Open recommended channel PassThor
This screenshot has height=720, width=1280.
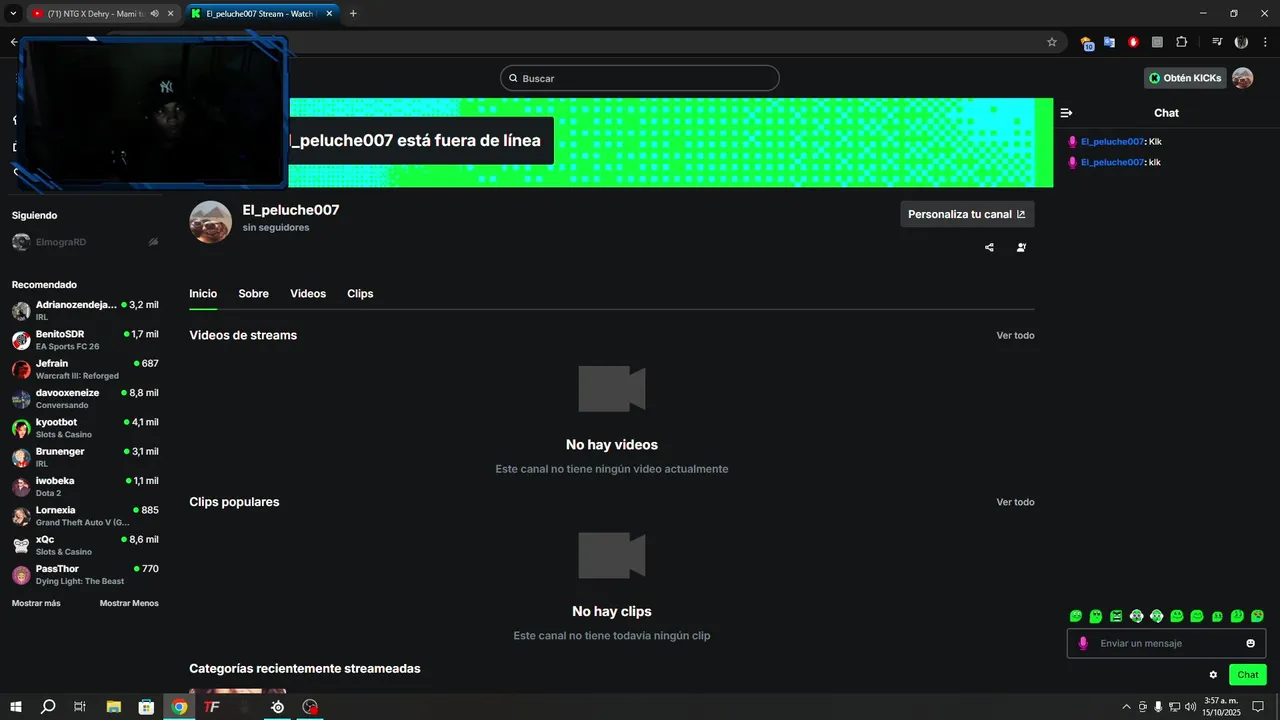pos(85,574)
